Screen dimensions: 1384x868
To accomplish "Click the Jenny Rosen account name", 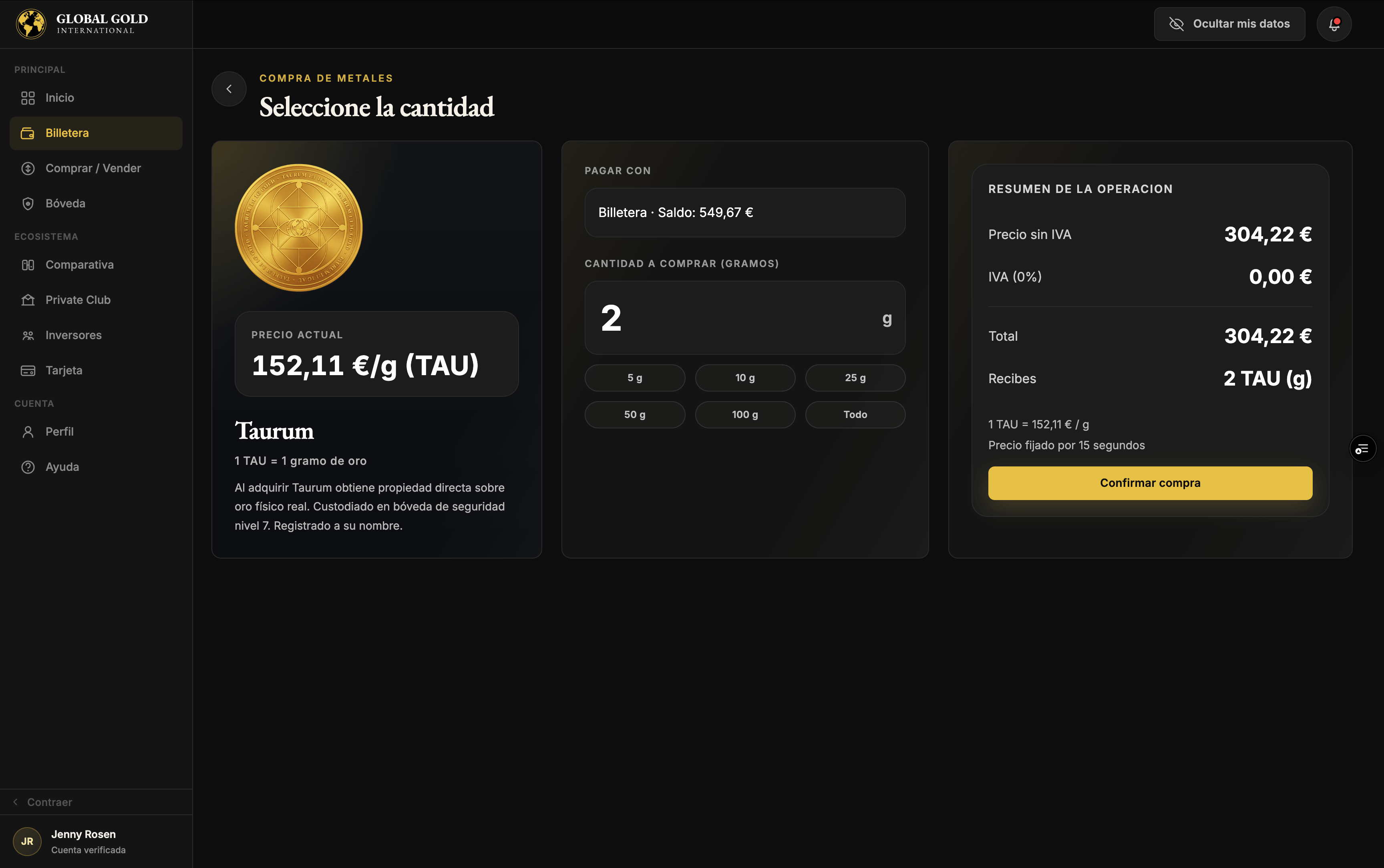I will 83,834.
